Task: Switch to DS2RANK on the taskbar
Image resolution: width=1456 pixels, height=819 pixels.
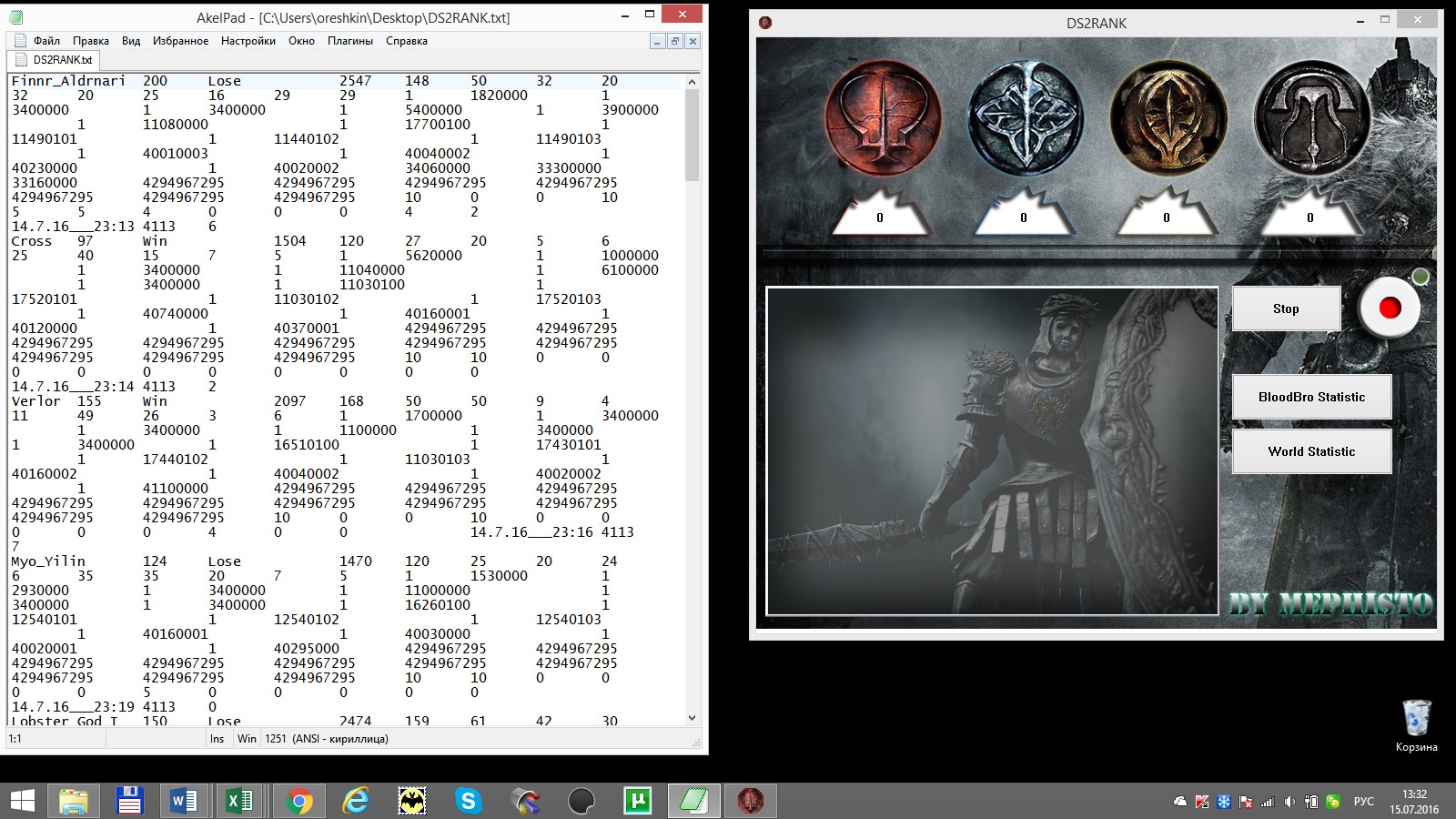Action: click(750, 801)
